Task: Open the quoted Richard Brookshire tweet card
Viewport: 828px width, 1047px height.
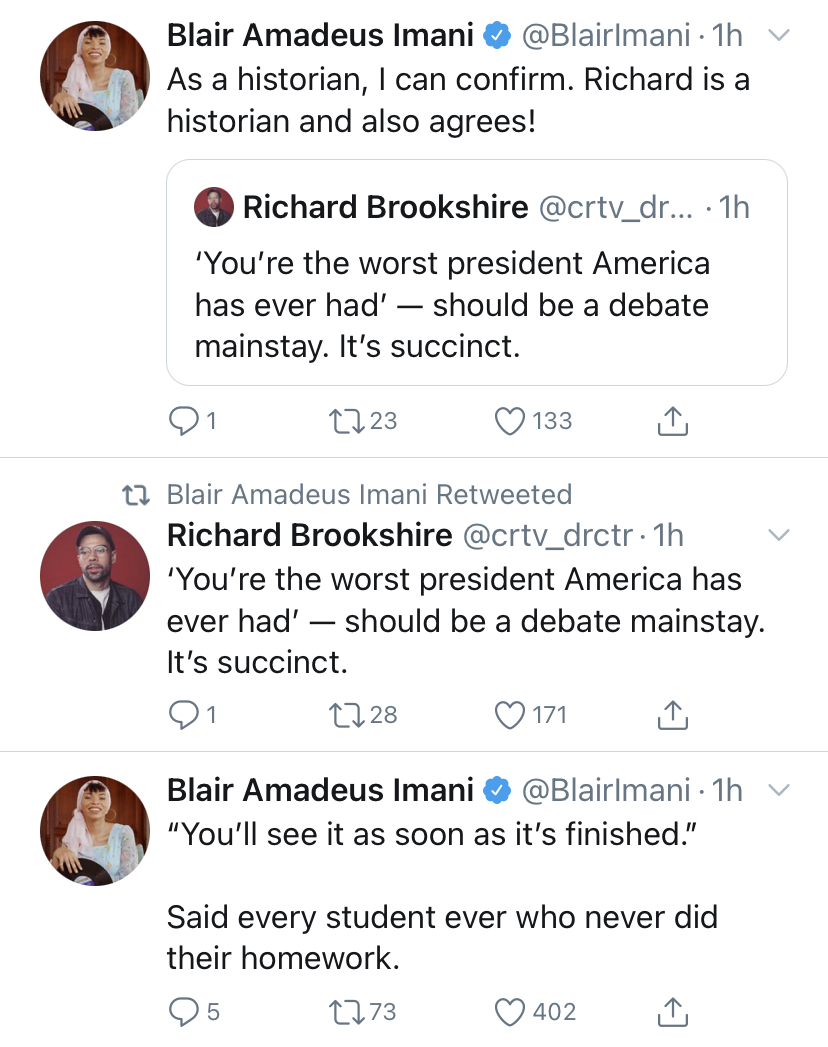Action: click(x=477, y=272)
